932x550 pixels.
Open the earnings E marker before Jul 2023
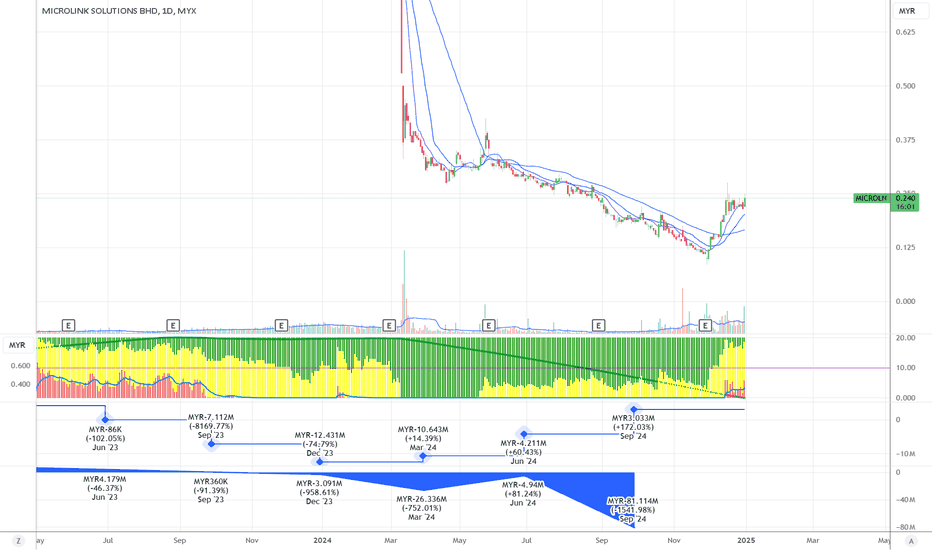pos(68,325)
